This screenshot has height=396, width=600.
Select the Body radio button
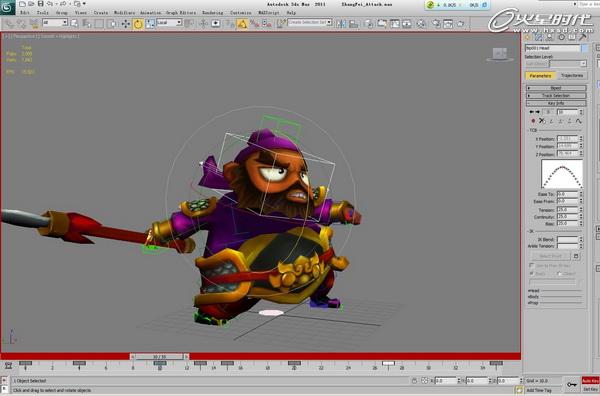(x=532, y=274)
